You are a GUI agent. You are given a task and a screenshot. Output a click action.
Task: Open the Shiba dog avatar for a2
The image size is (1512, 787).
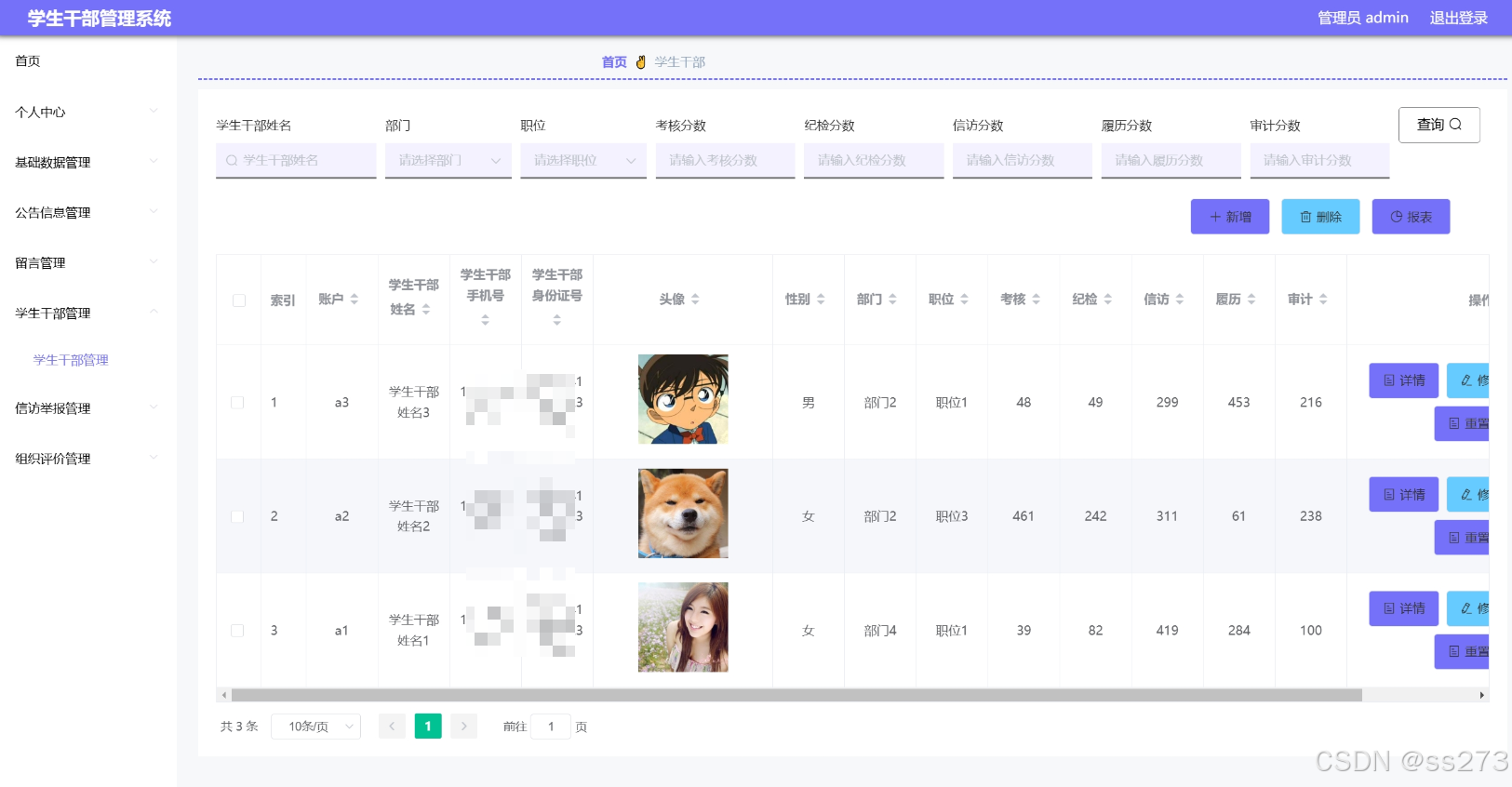point(683,514)
